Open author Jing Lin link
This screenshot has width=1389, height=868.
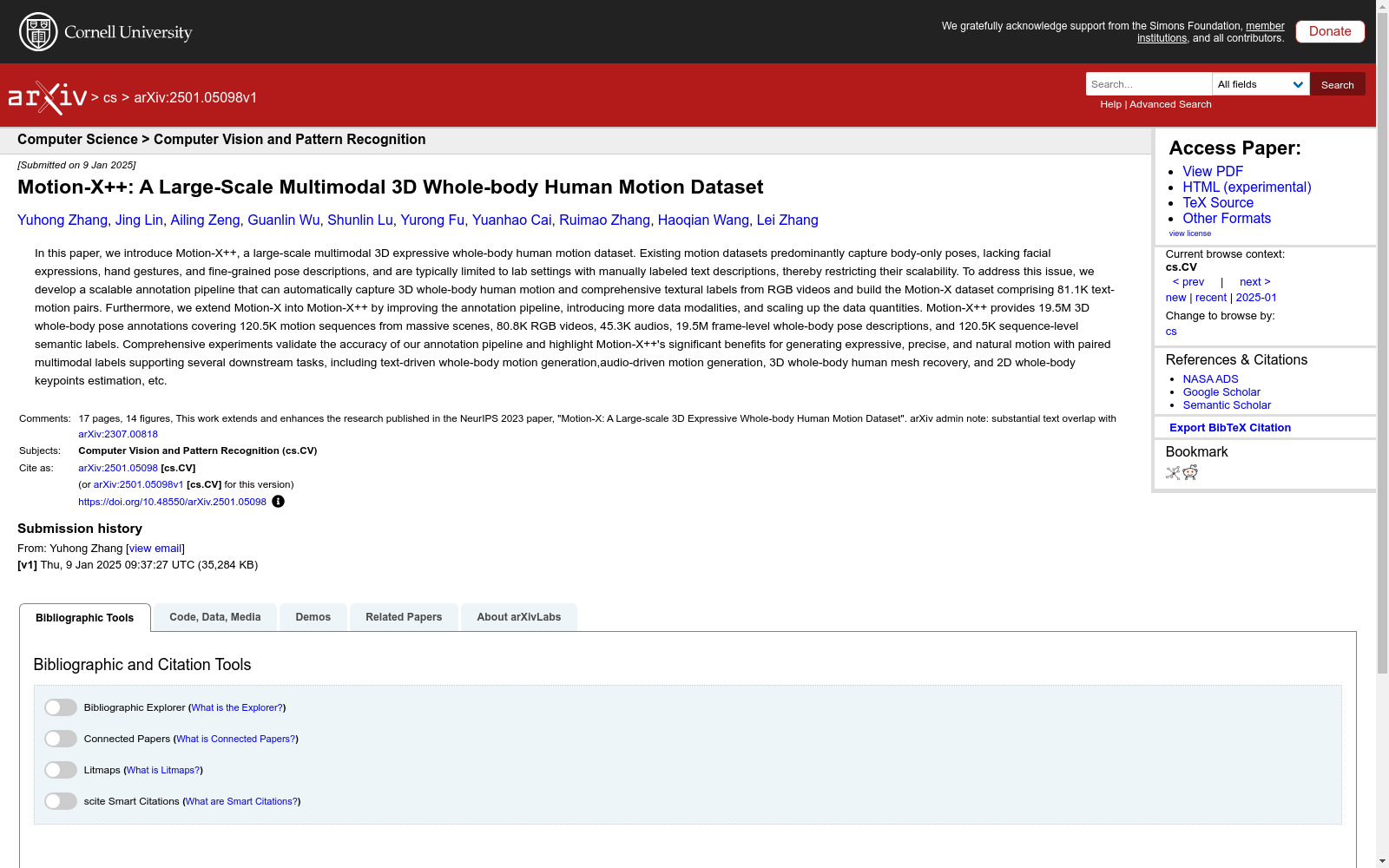(x=139, y=220)
